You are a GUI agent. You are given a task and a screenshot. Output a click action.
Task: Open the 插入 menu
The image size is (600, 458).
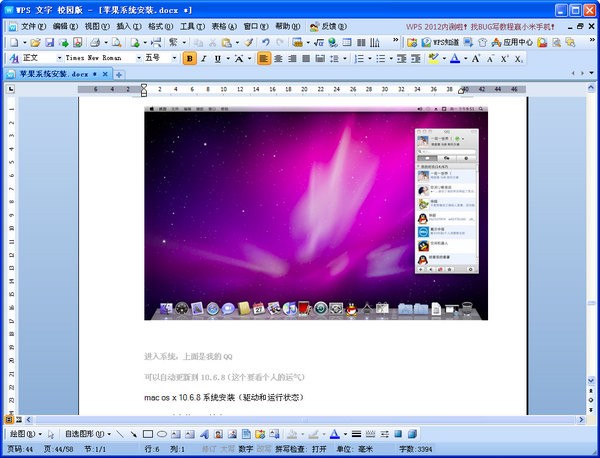click(x=129, y=26)
